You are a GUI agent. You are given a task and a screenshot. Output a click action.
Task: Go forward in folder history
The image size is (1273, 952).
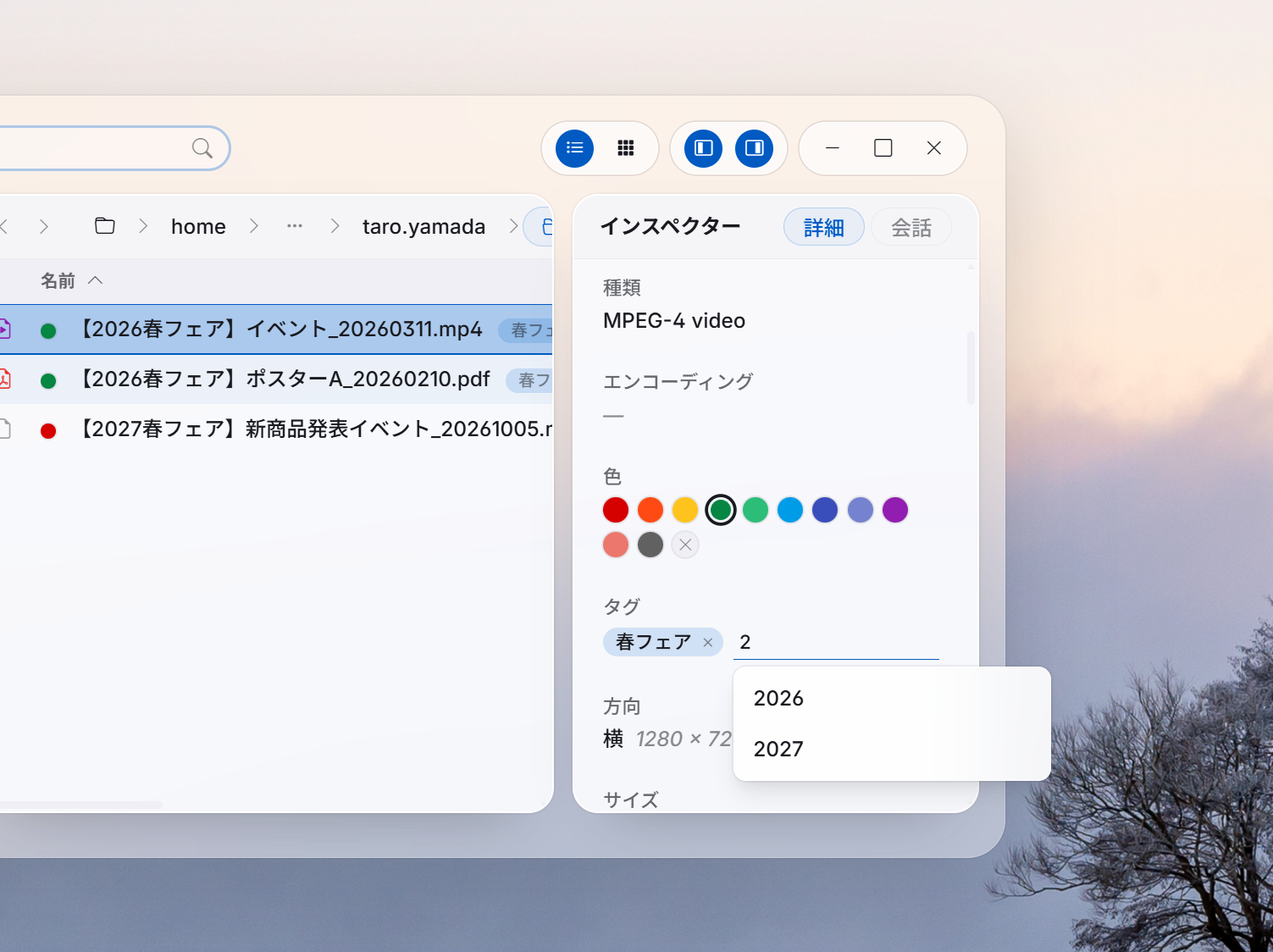pyautogui.click(x=44, y=226)
